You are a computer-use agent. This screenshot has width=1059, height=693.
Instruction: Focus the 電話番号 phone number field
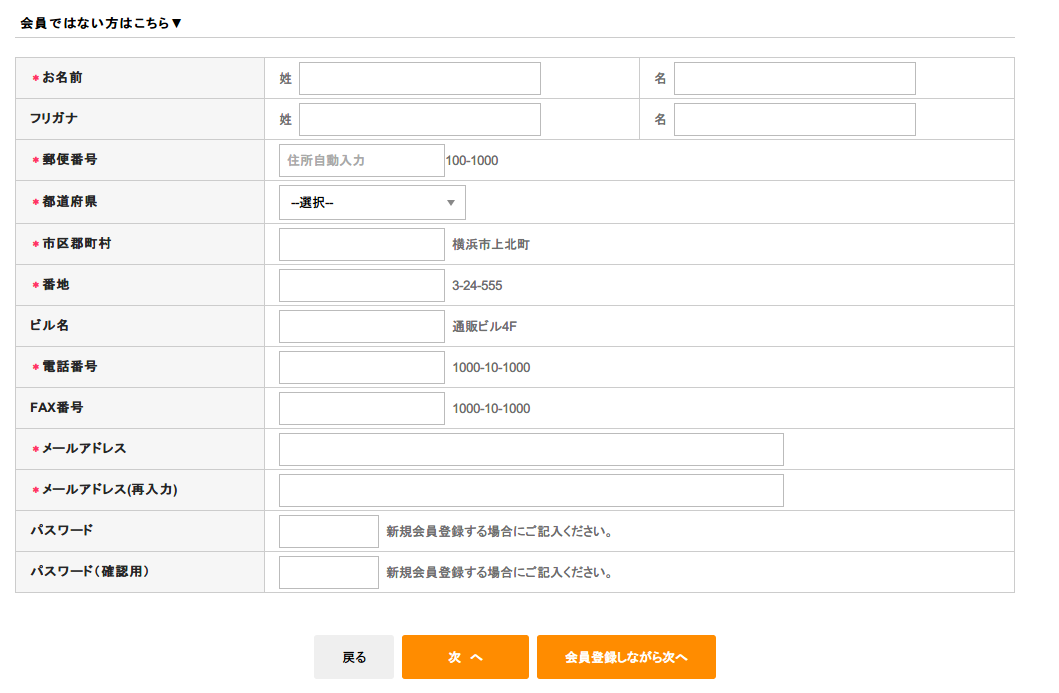(361, 367)
